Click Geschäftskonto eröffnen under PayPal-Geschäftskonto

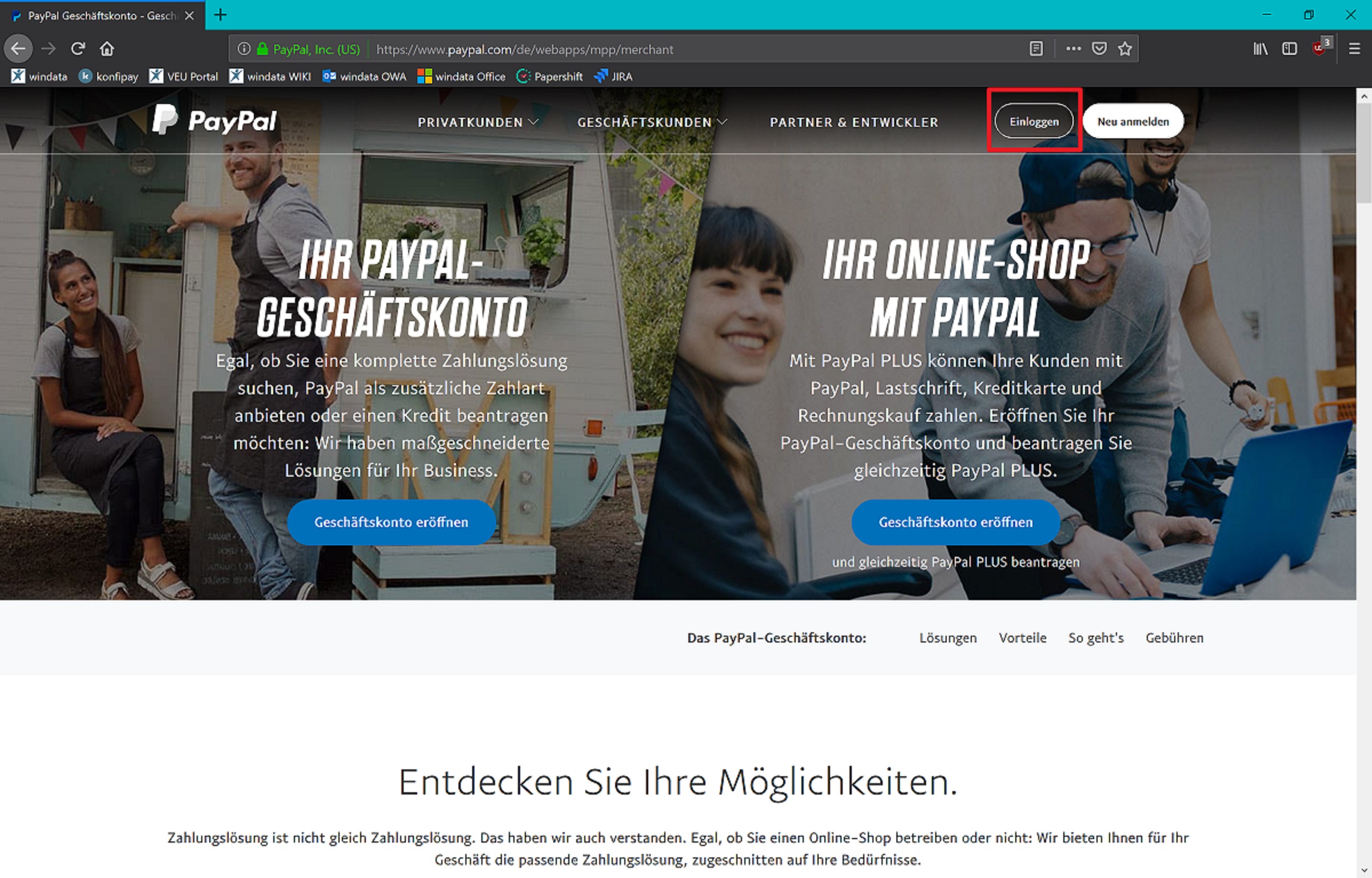pos(391,522)
